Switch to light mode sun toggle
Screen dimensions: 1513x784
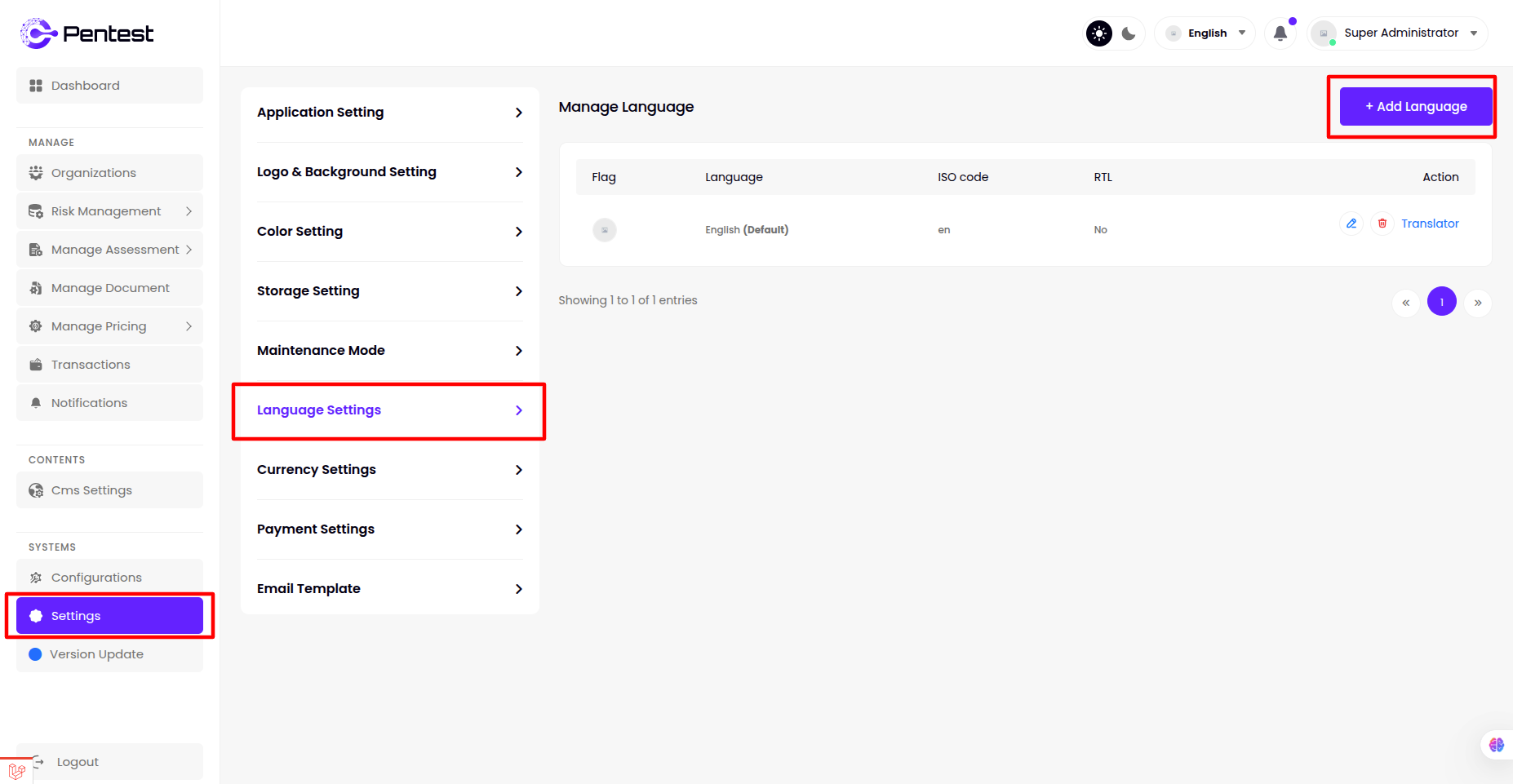(1099, 33)
